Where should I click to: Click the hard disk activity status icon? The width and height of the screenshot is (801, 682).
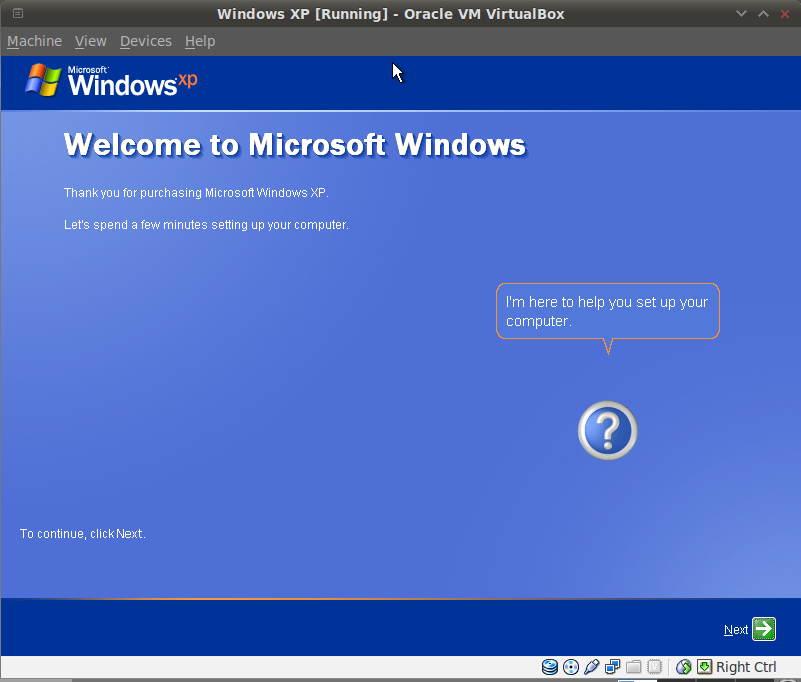[550, 667]
